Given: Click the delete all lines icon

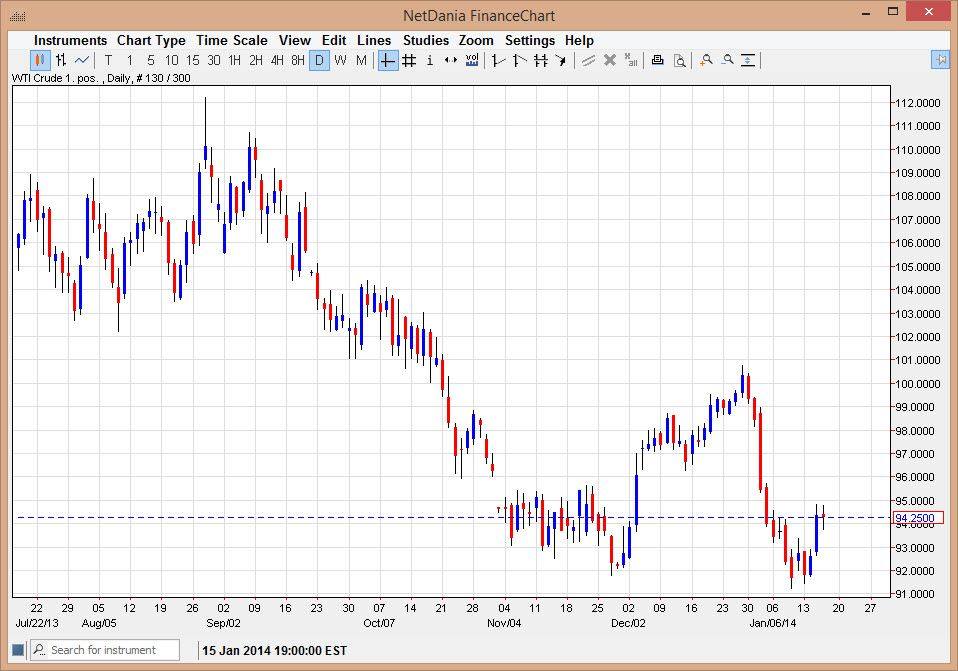Looking at the screenshot, I should coord(630,61).
